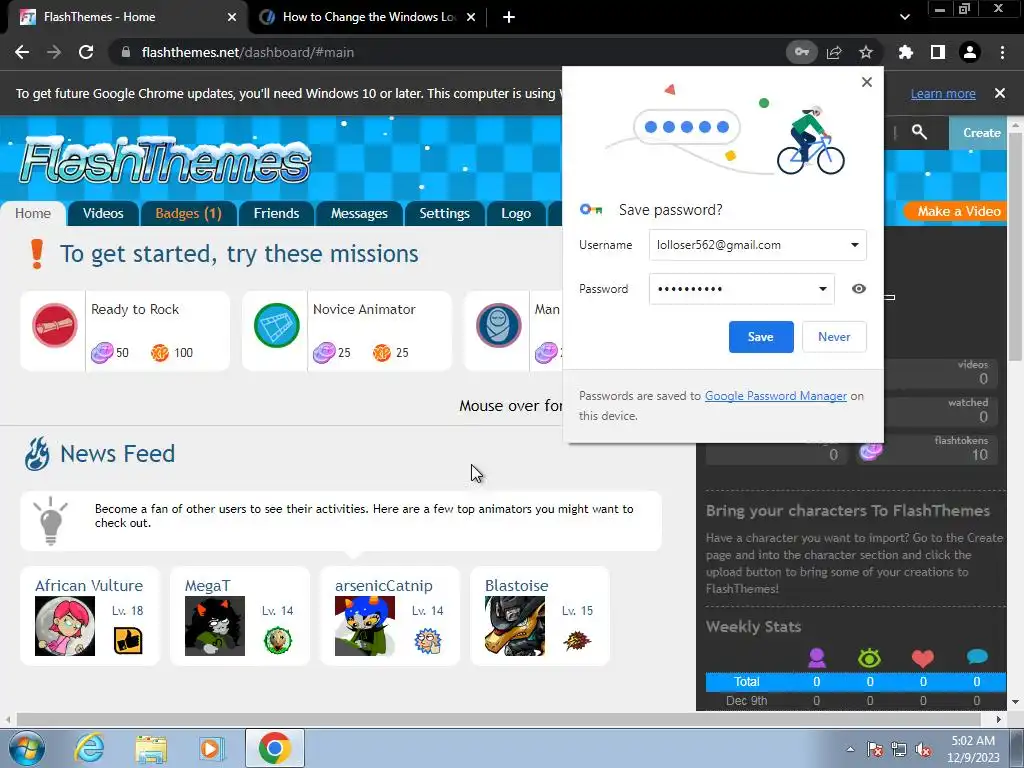Open the Google Password Manager link

point(775,396)
